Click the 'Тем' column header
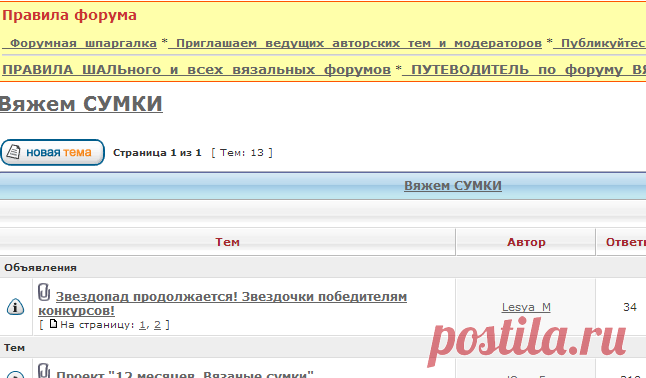 pos(227,242)
